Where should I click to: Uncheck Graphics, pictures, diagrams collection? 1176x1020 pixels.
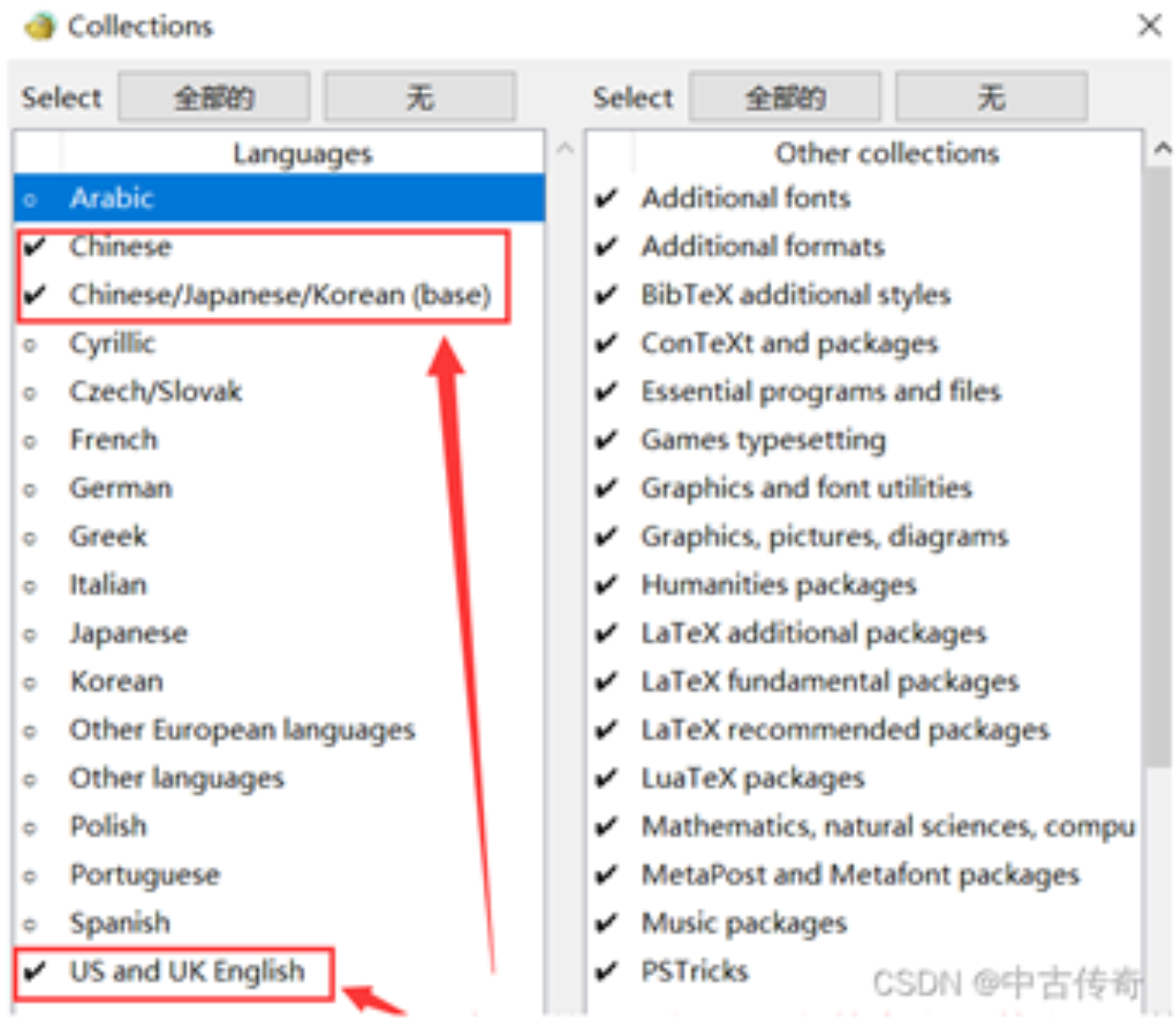(x=863, y=537)
